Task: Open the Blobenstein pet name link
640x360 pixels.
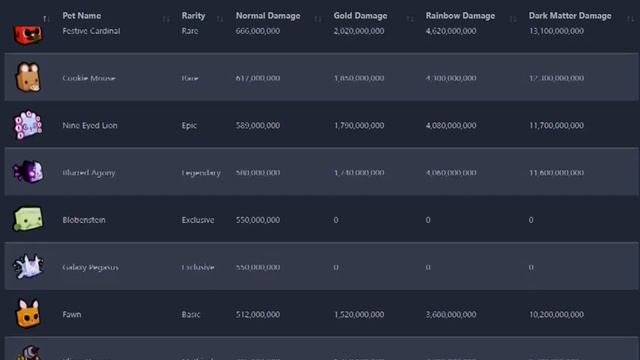Action: pos(84,220)
